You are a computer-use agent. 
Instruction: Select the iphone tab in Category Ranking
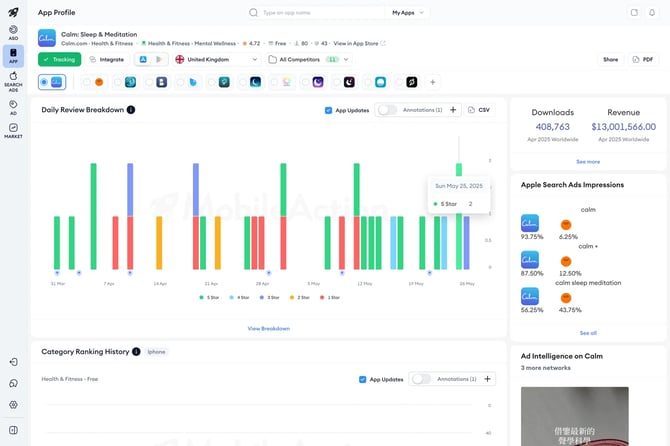pyautogui.click(x=156, y=352)
